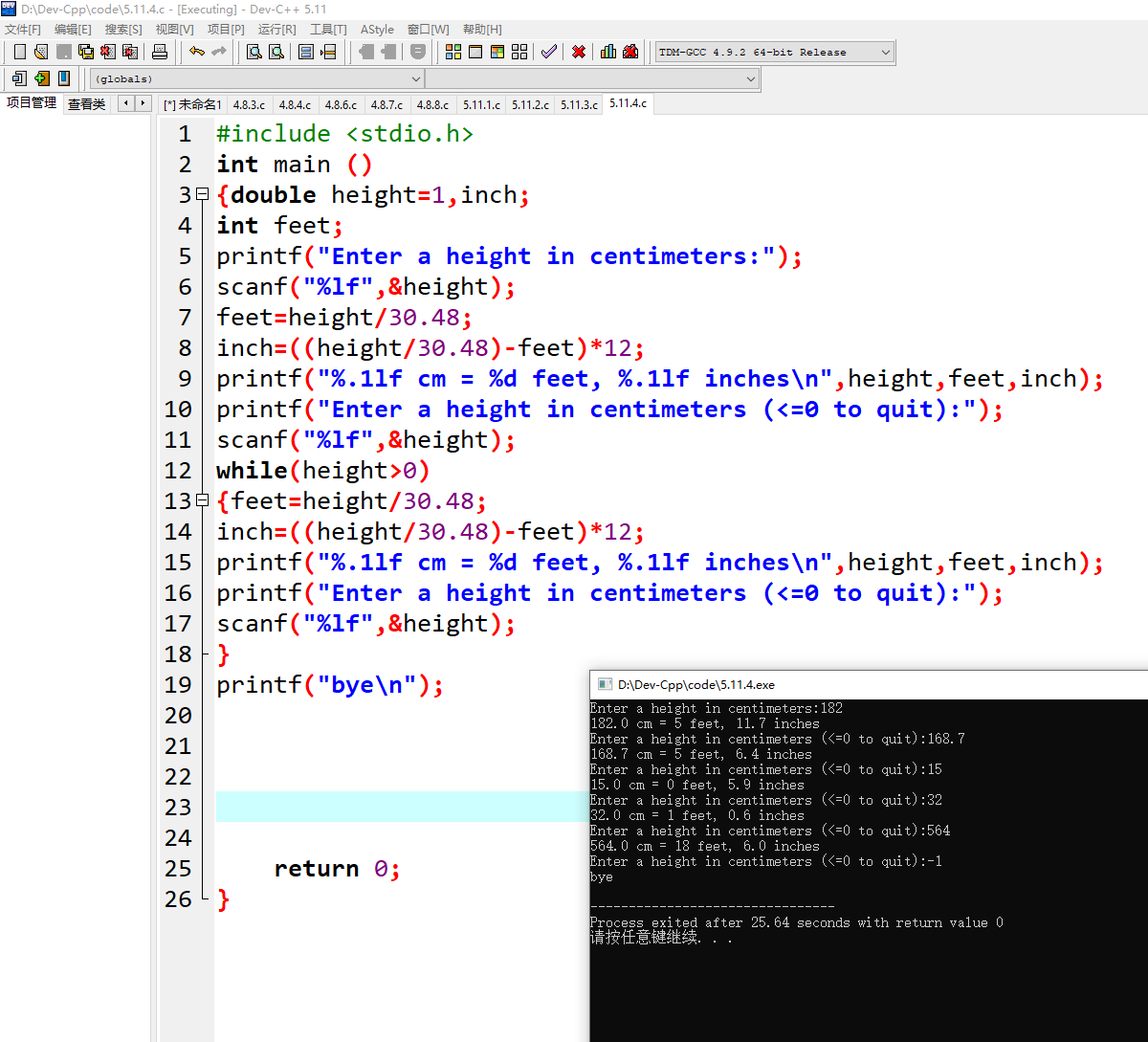Viewport: 1148px width, 1042px height.
Task: Click the Rebuild All icon
Action: coord(519,52)
